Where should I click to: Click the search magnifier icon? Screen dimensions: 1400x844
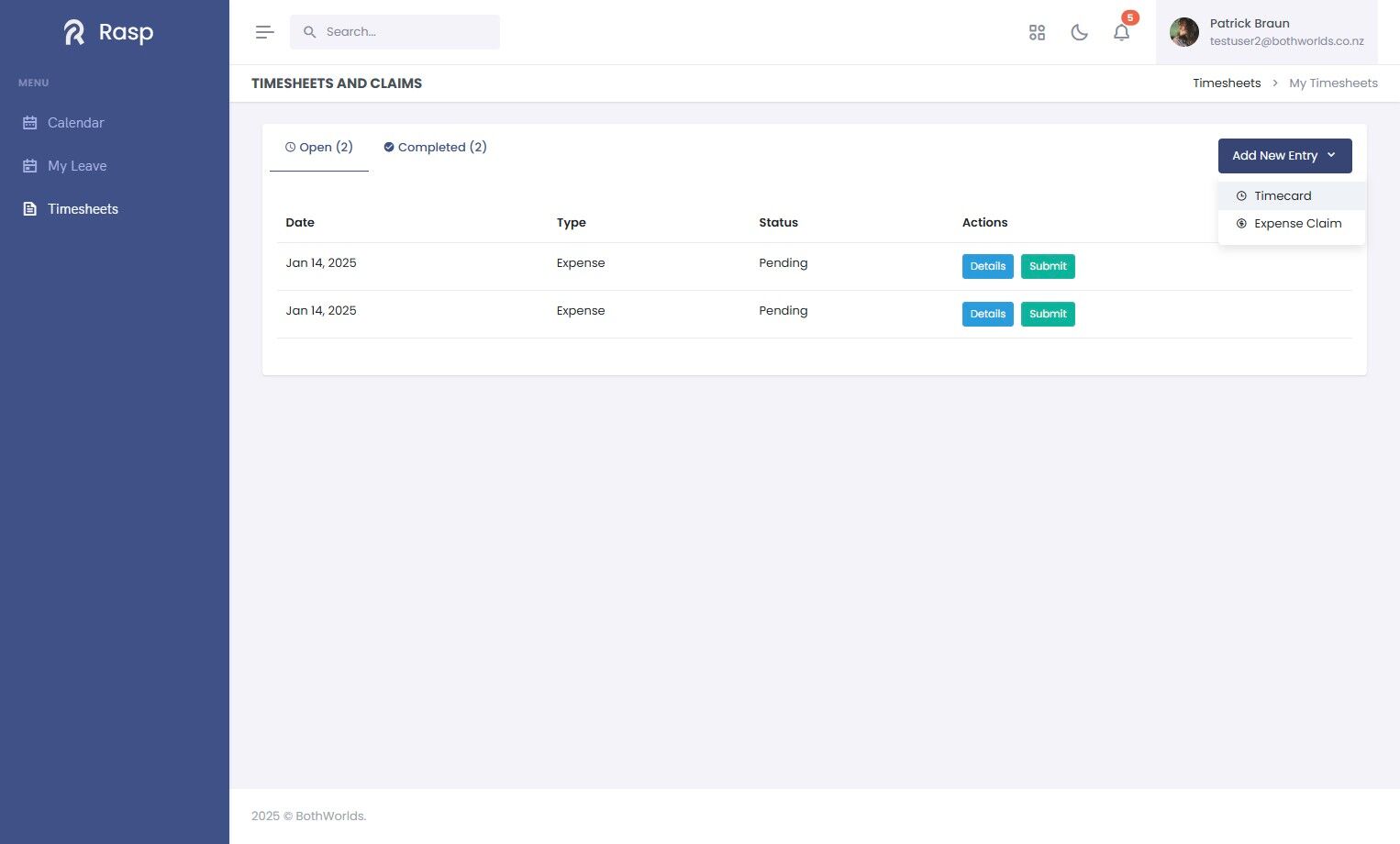pos(310,32)
